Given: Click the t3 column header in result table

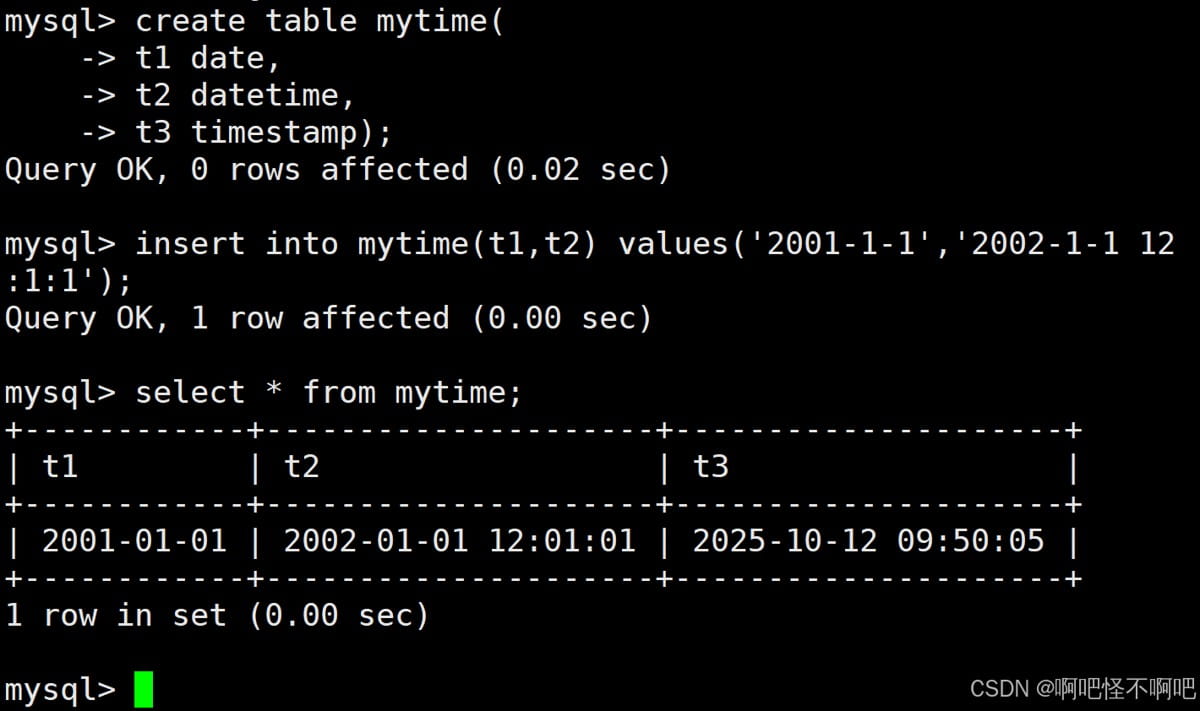Looking at the screenshot, I should pos(711,466).
